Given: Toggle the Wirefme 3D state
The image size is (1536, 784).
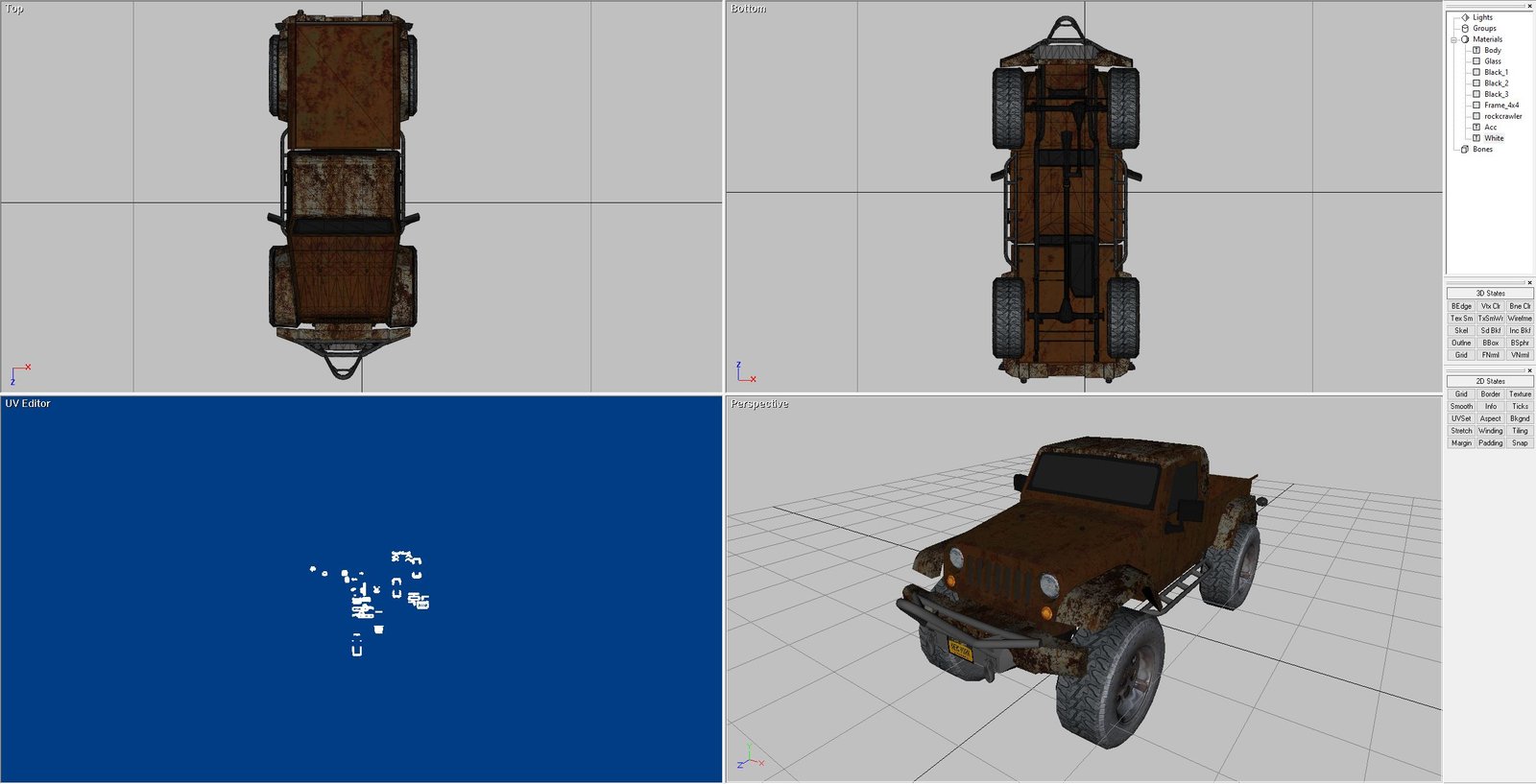Looking at the screenshot, I should 1520,319.
